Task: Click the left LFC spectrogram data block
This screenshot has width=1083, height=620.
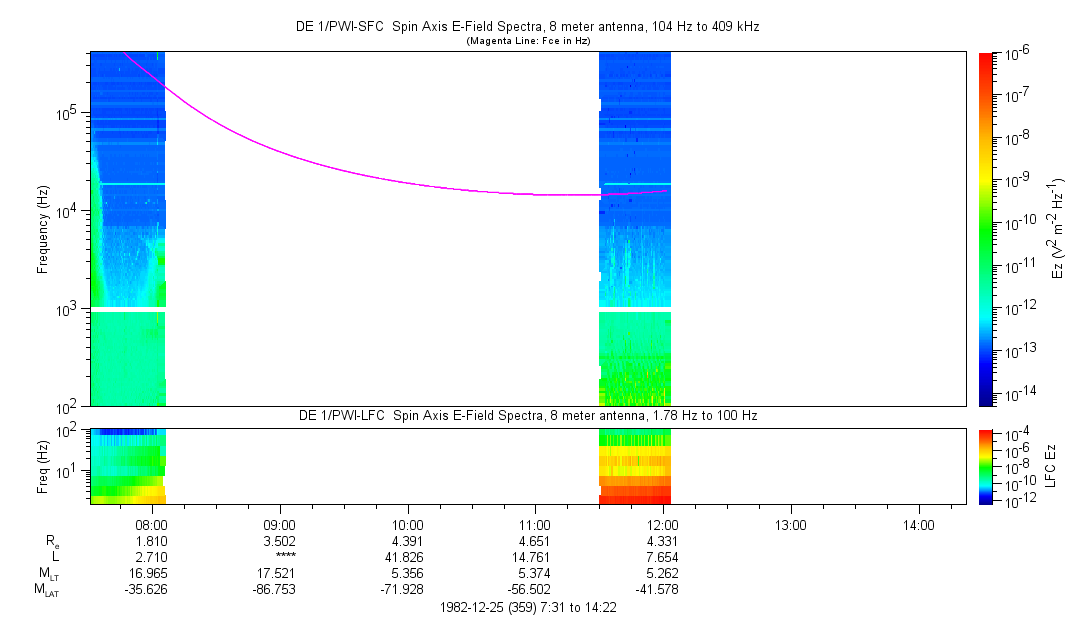Action: [127, 465]
